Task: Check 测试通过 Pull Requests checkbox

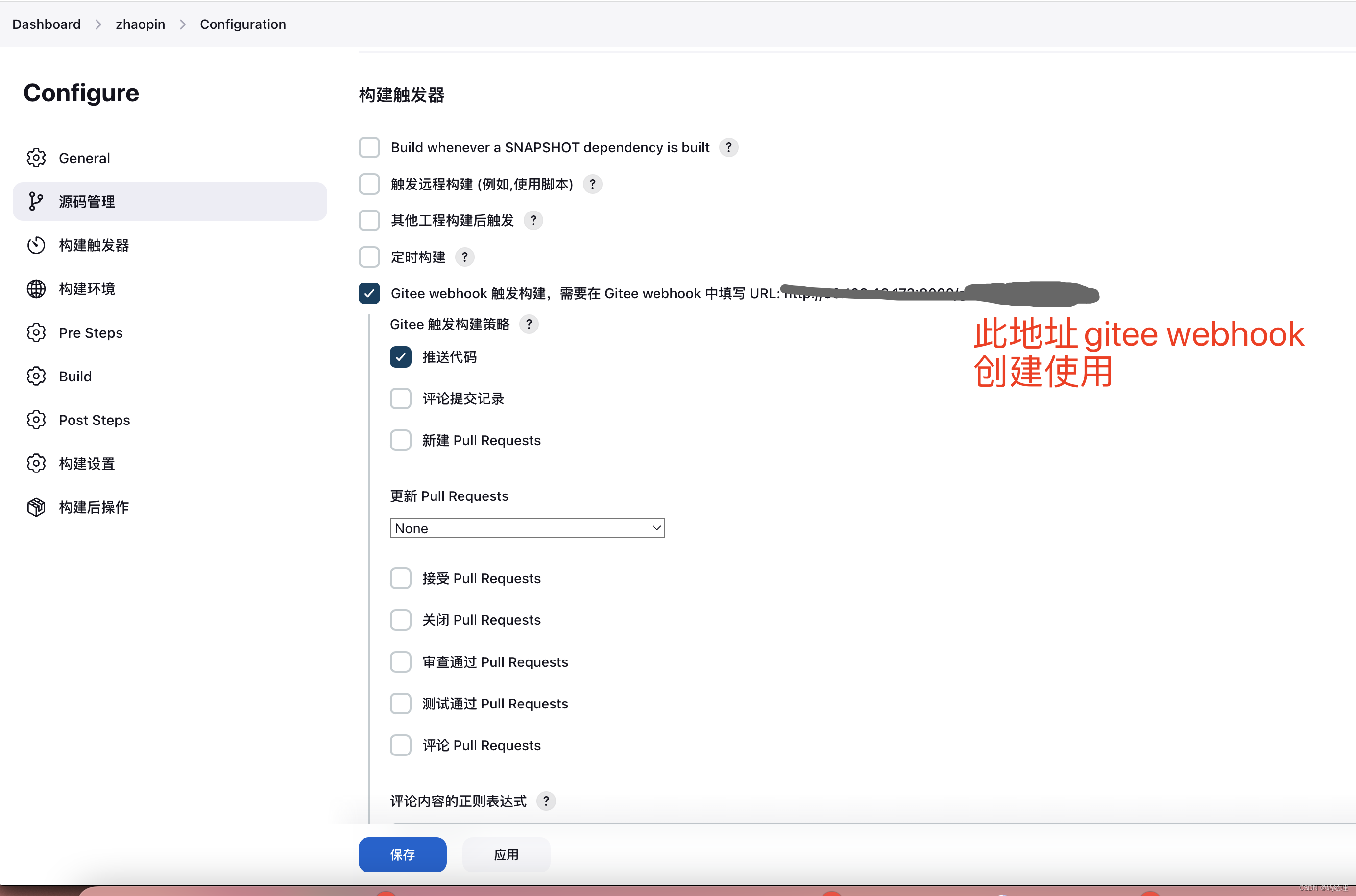Action: click(401, 704)
